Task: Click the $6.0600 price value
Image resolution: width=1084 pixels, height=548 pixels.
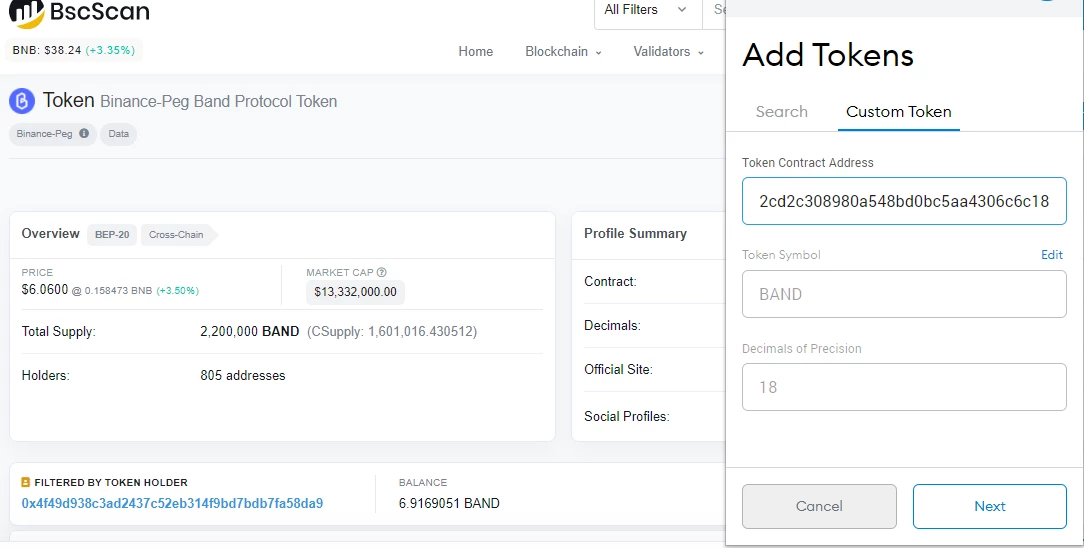Action: click(45, 290)
